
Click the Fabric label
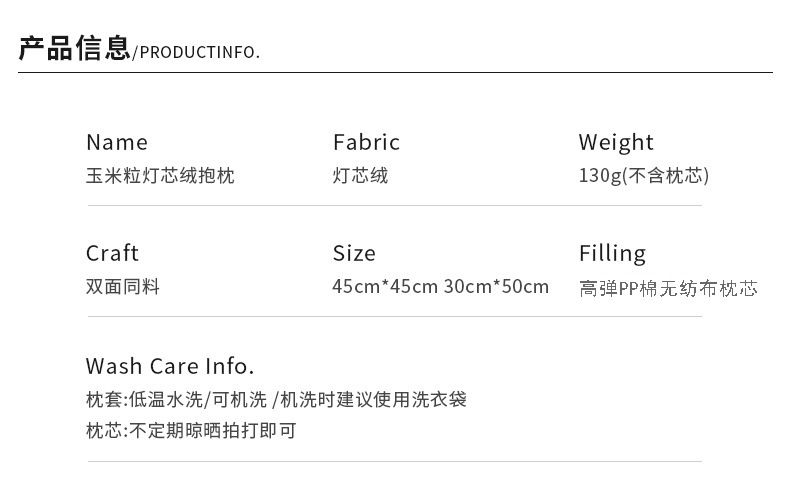coord(366,142)
